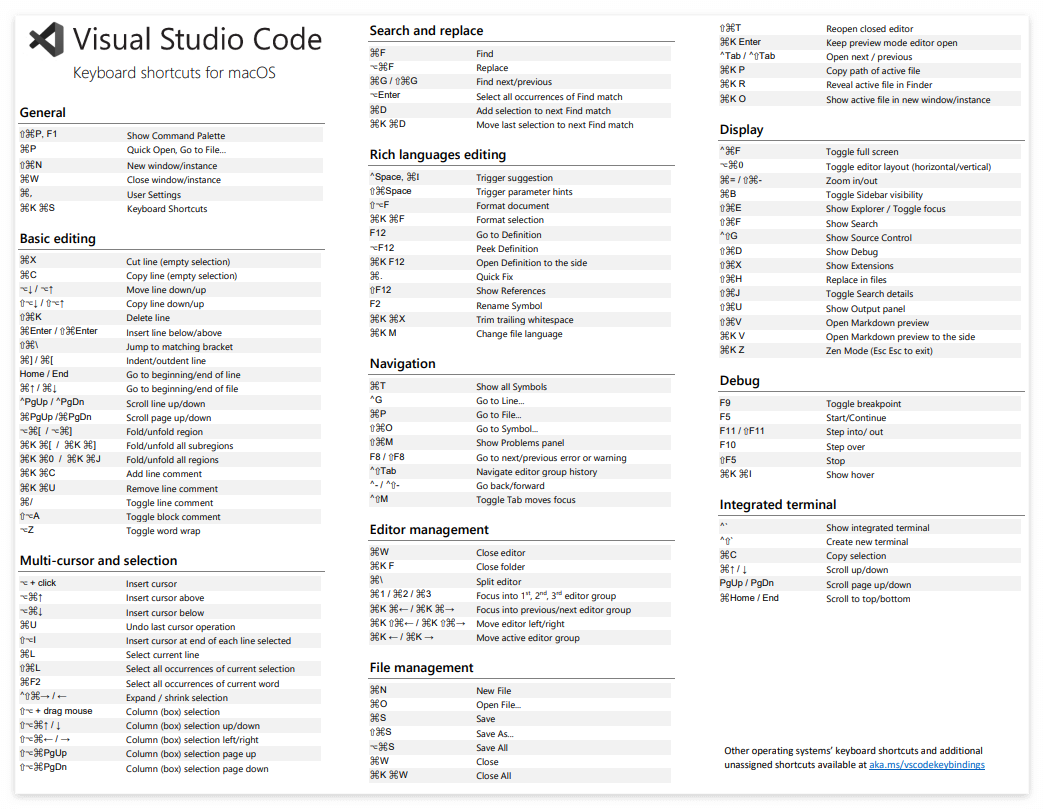Click 'Reveal active file in Finder' text
This screenshot has height=809, width=1044.
tap(879, 85)
